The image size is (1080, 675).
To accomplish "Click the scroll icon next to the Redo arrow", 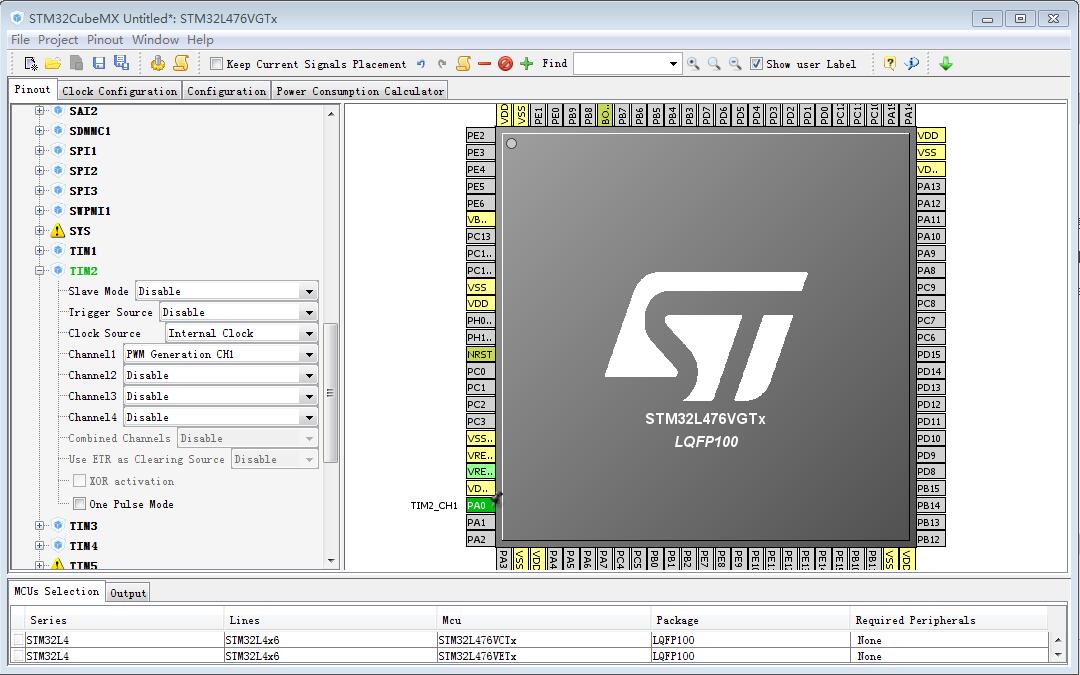I will [x=464, y=64].
